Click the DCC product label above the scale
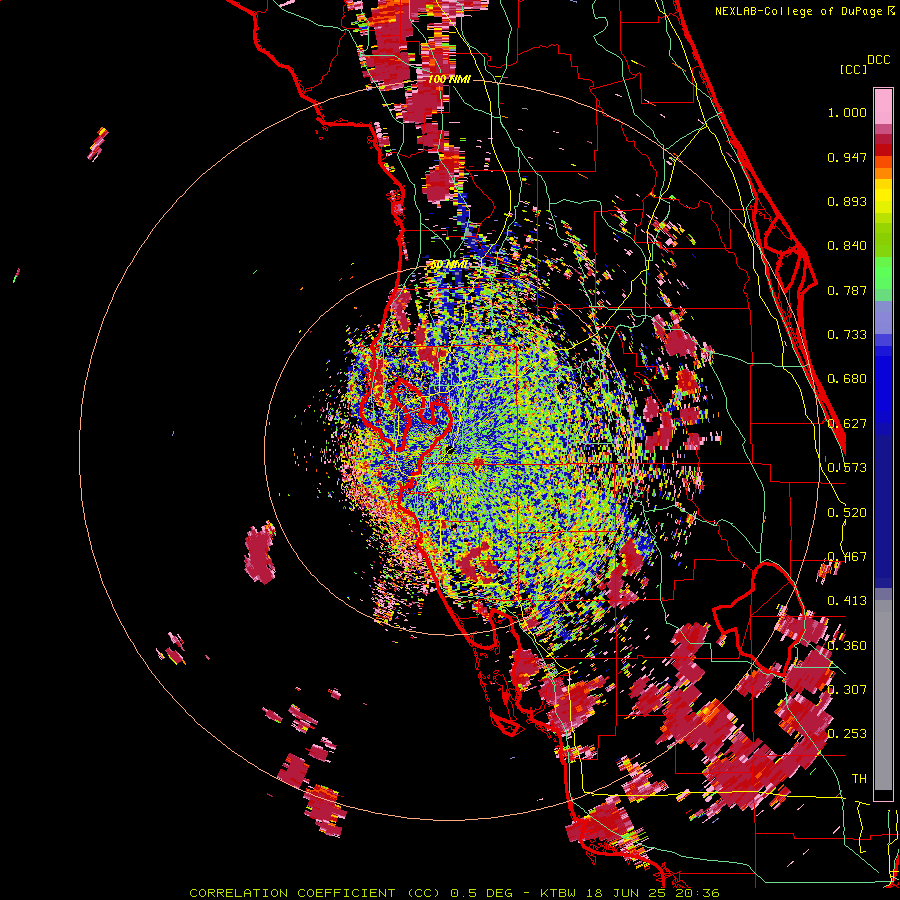900x900 pixels. [878, 60]
